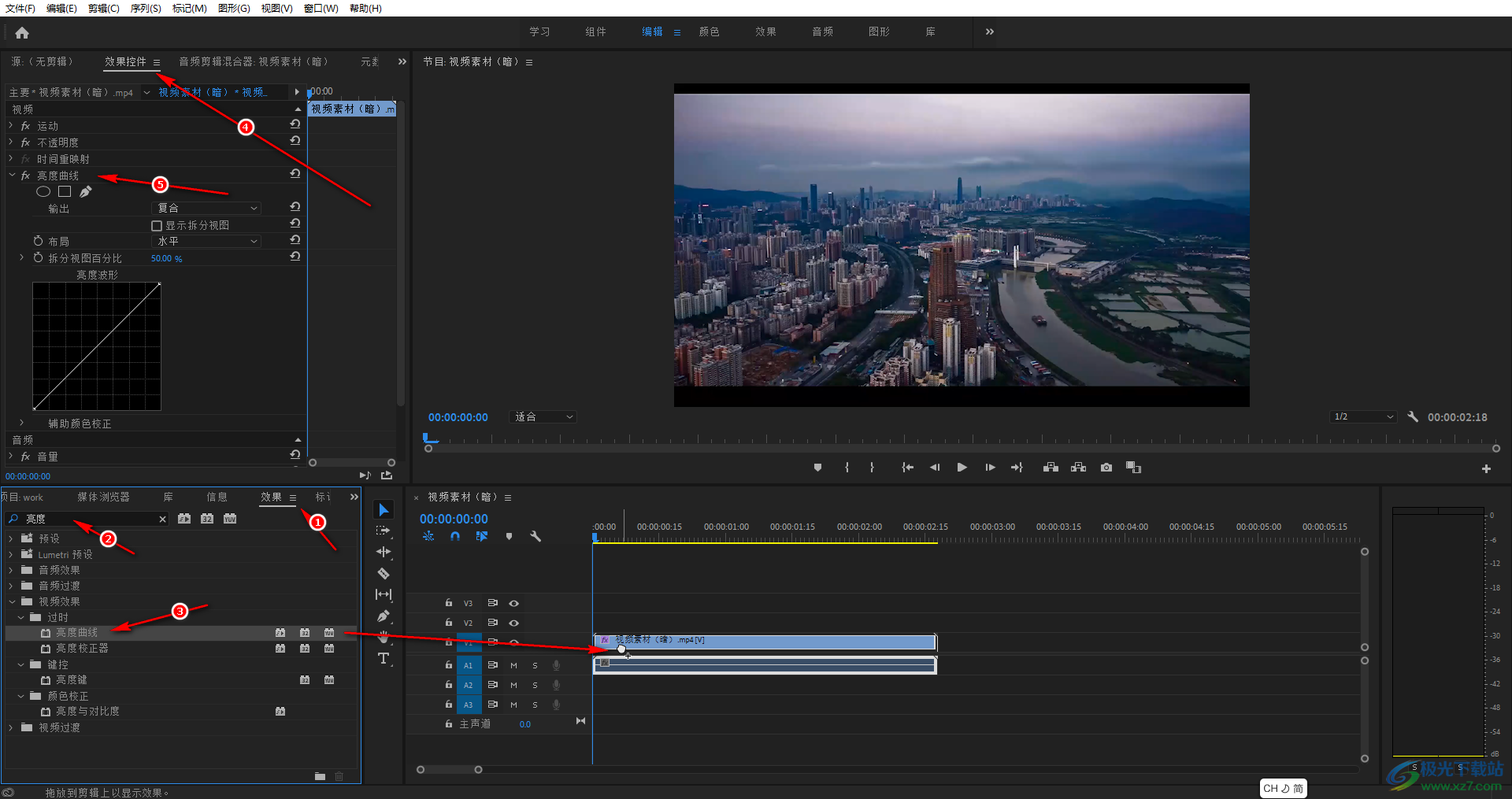The width and height of the screenshot is (1512, 799).
Task: Open the 媒体浏览器 tab
Action: click(103, 497)
